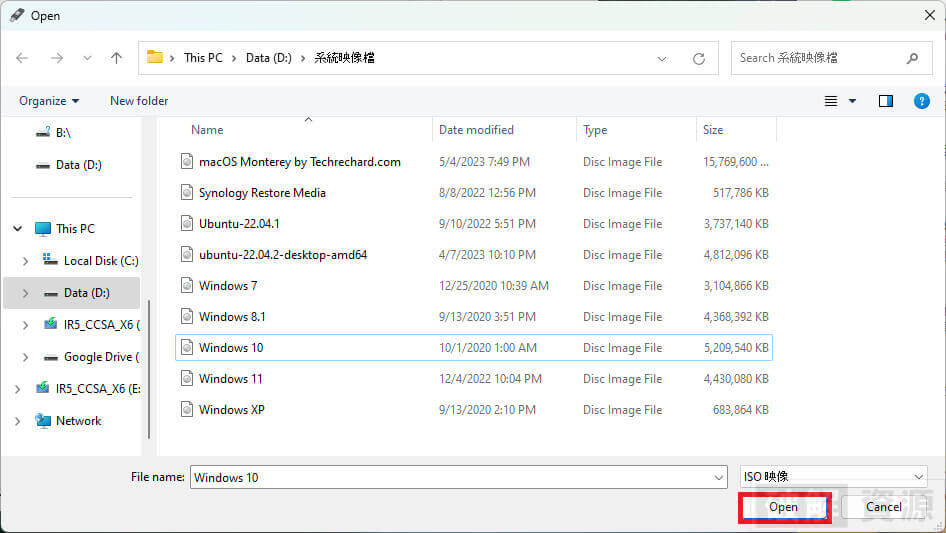Open the blue Help question mark
Image resolution: width=946 pixels, height=533 pixels.
click(921, 101)
